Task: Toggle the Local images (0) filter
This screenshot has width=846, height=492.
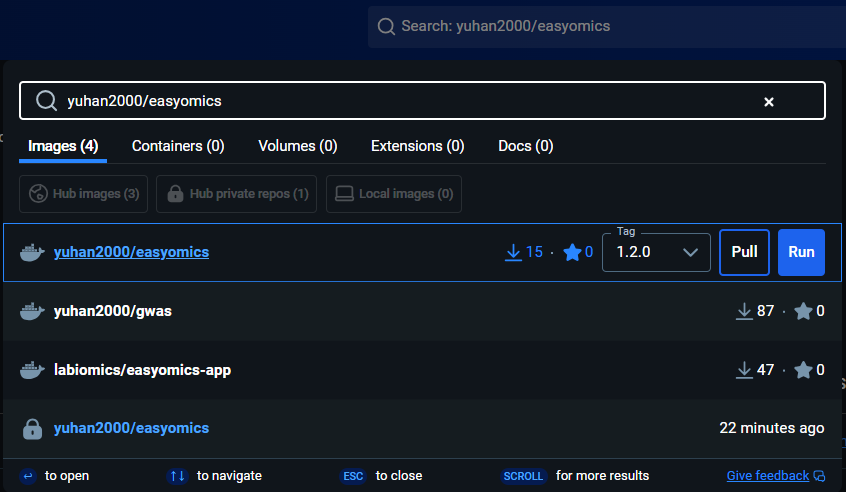Action: pos(394,194)
